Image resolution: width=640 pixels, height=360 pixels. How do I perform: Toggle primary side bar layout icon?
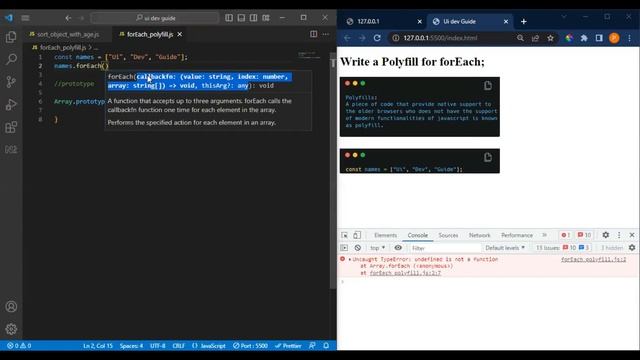[x=229, y=18]
